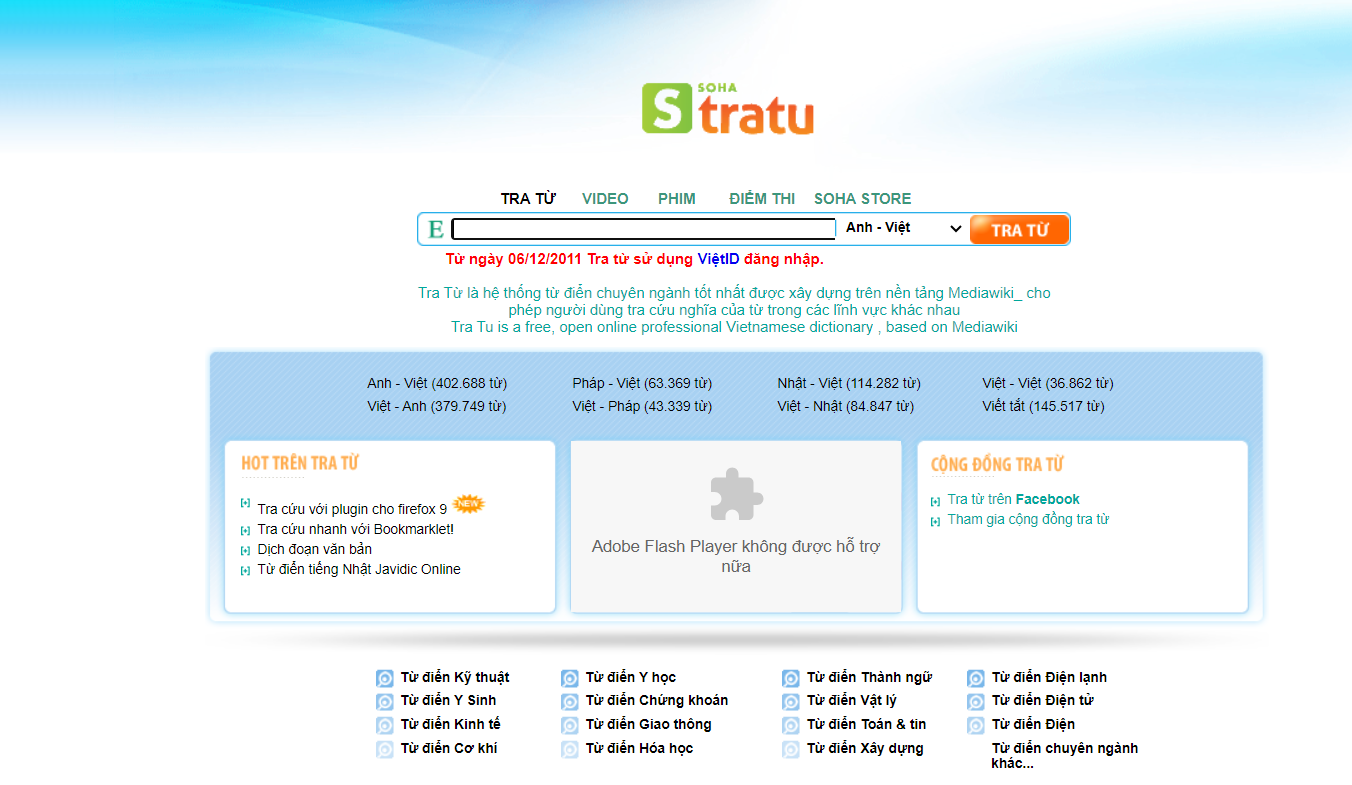Image resolution: width=1352 pixels, height=785 pixels.
Task: Open Từ điển Hóa học text link
Action: click(x=639, y=748)
